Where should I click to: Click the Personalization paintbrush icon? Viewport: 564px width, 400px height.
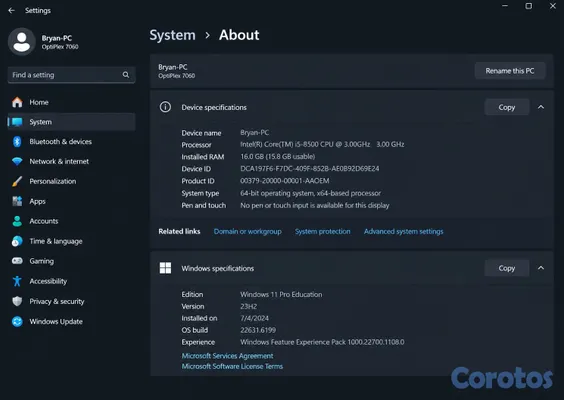coord(17,181)
